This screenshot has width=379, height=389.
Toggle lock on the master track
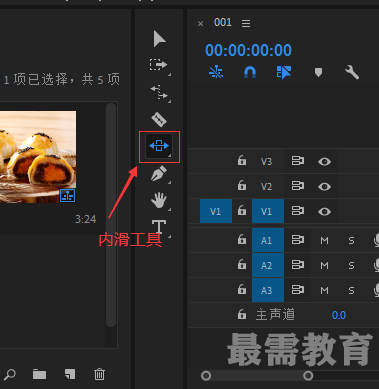(x=242, y=314)
